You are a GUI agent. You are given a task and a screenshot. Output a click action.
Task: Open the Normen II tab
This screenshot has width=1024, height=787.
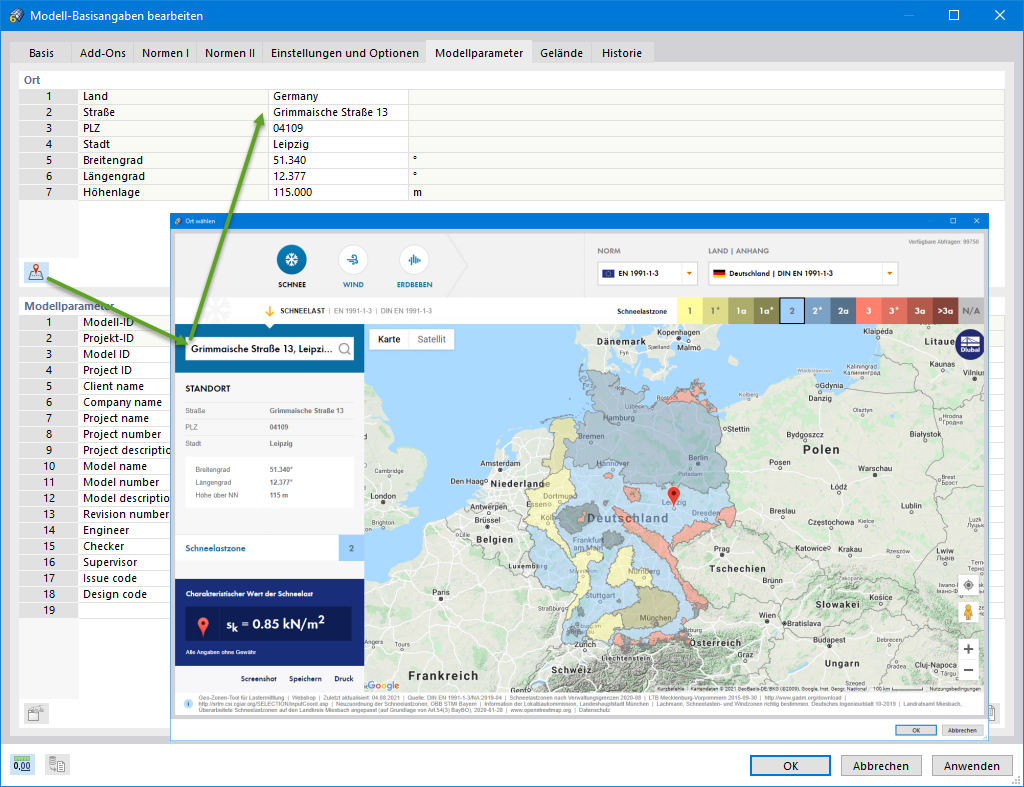[x=230, y=53]
